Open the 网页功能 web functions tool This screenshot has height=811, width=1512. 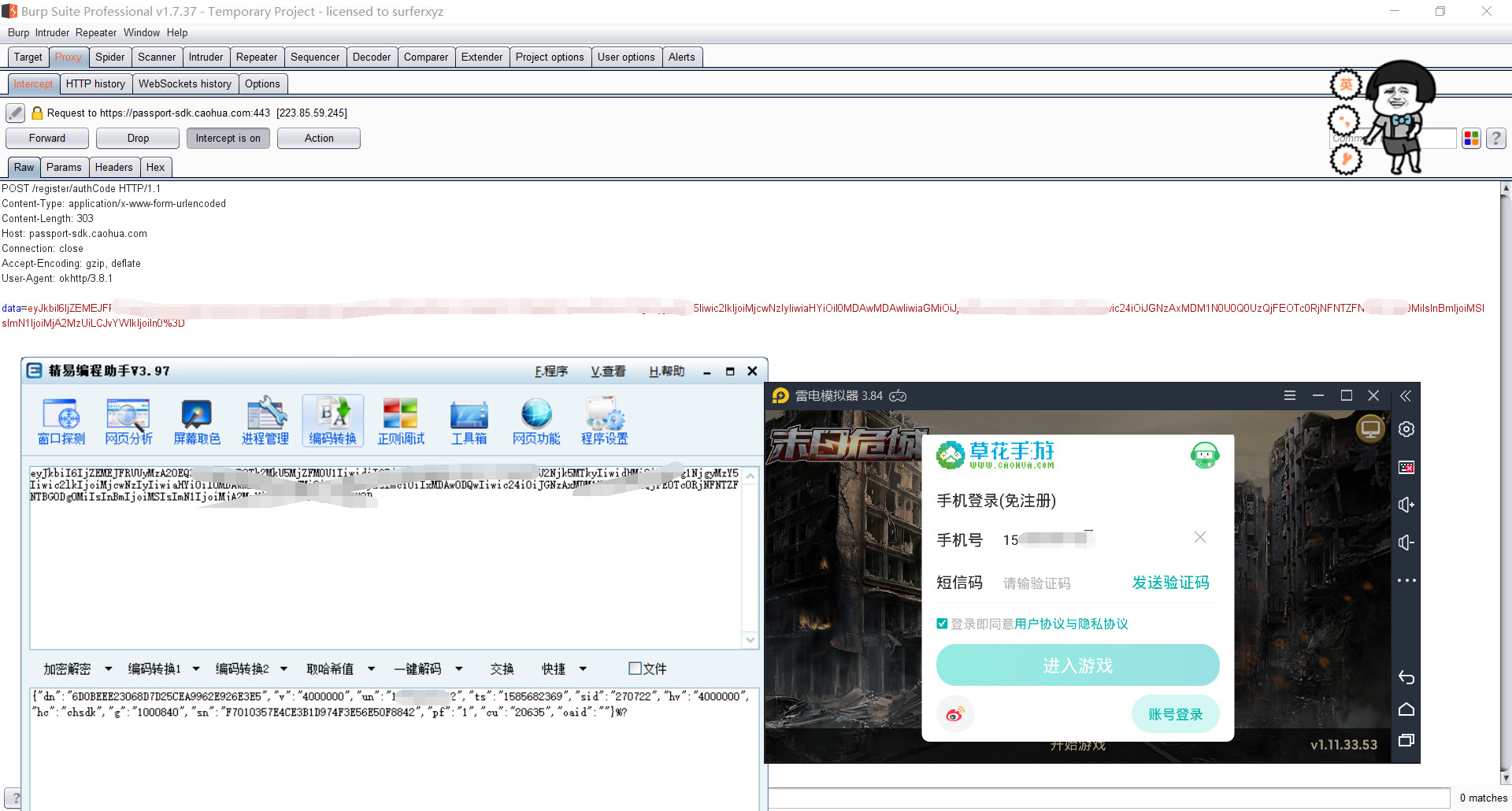(536, 421)
